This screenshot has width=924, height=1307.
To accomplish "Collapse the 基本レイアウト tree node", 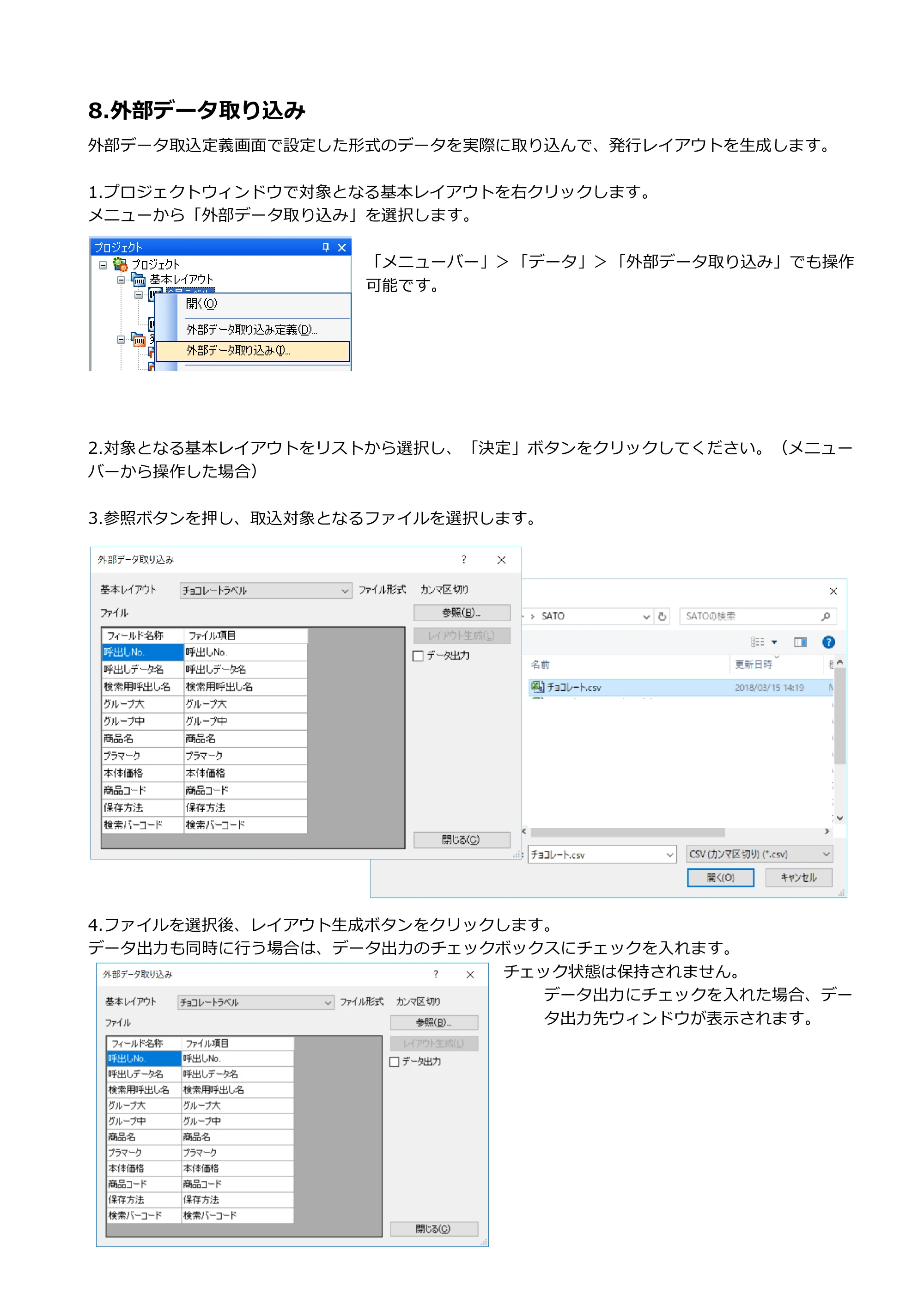I will click(121, 280).
